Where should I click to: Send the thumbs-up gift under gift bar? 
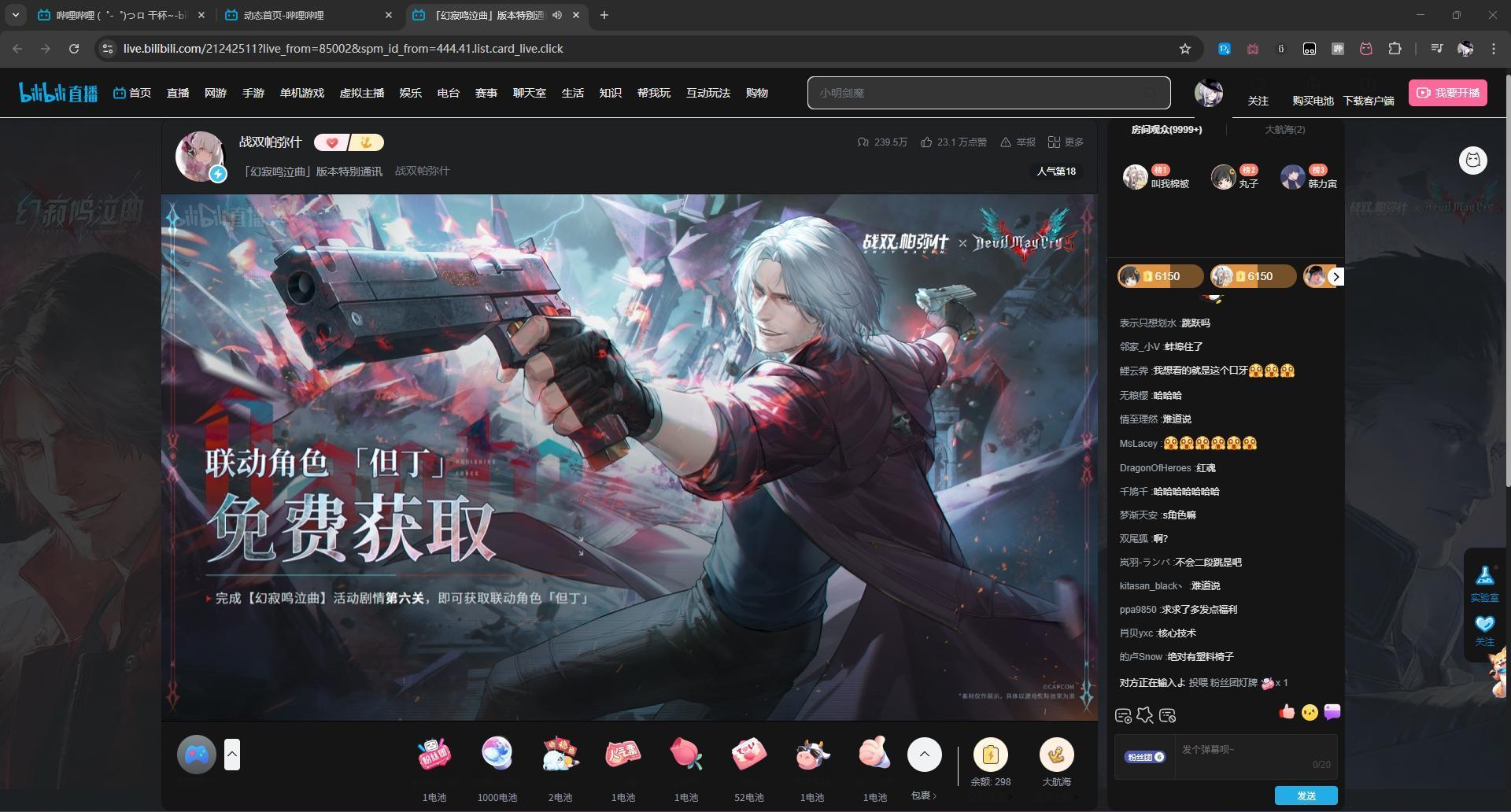(x=874, y=754)
